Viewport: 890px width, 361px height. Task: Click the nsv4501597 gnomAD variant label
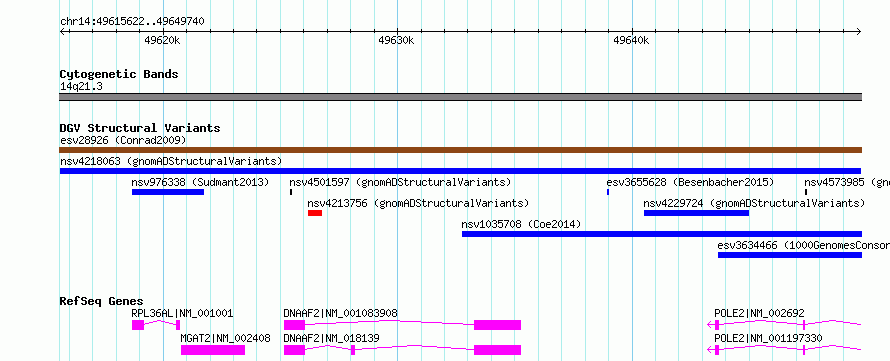coord(400,182)
